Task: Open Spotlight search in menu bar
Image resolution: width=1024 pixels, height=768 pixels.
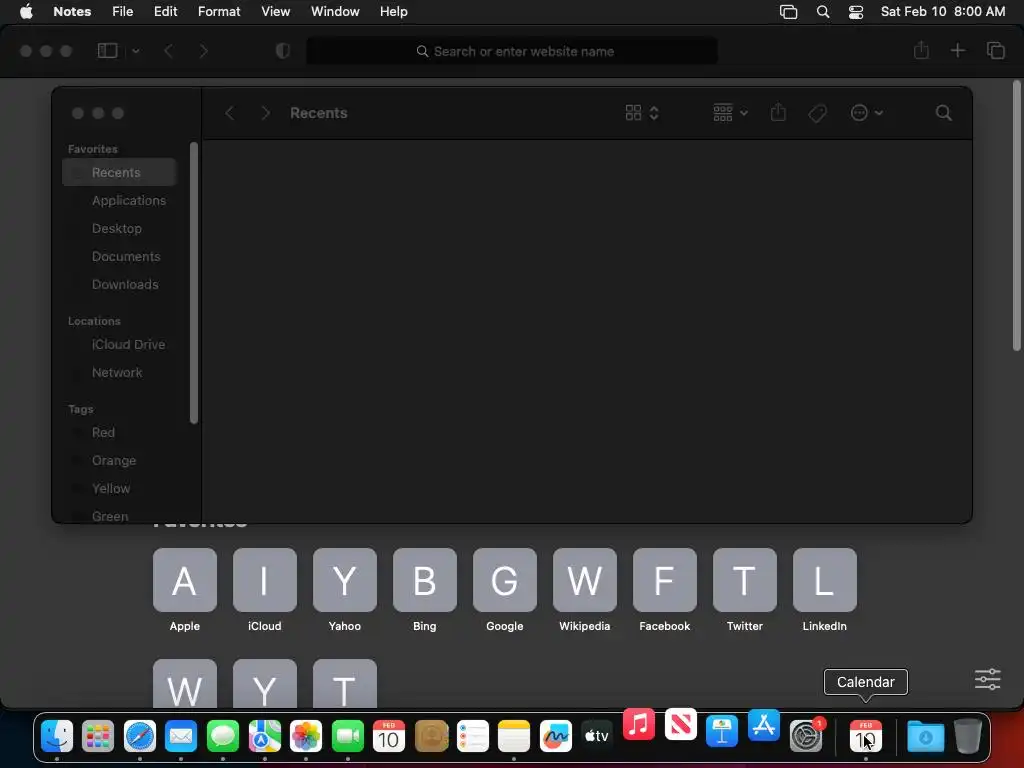Action: tap(823, 12)
